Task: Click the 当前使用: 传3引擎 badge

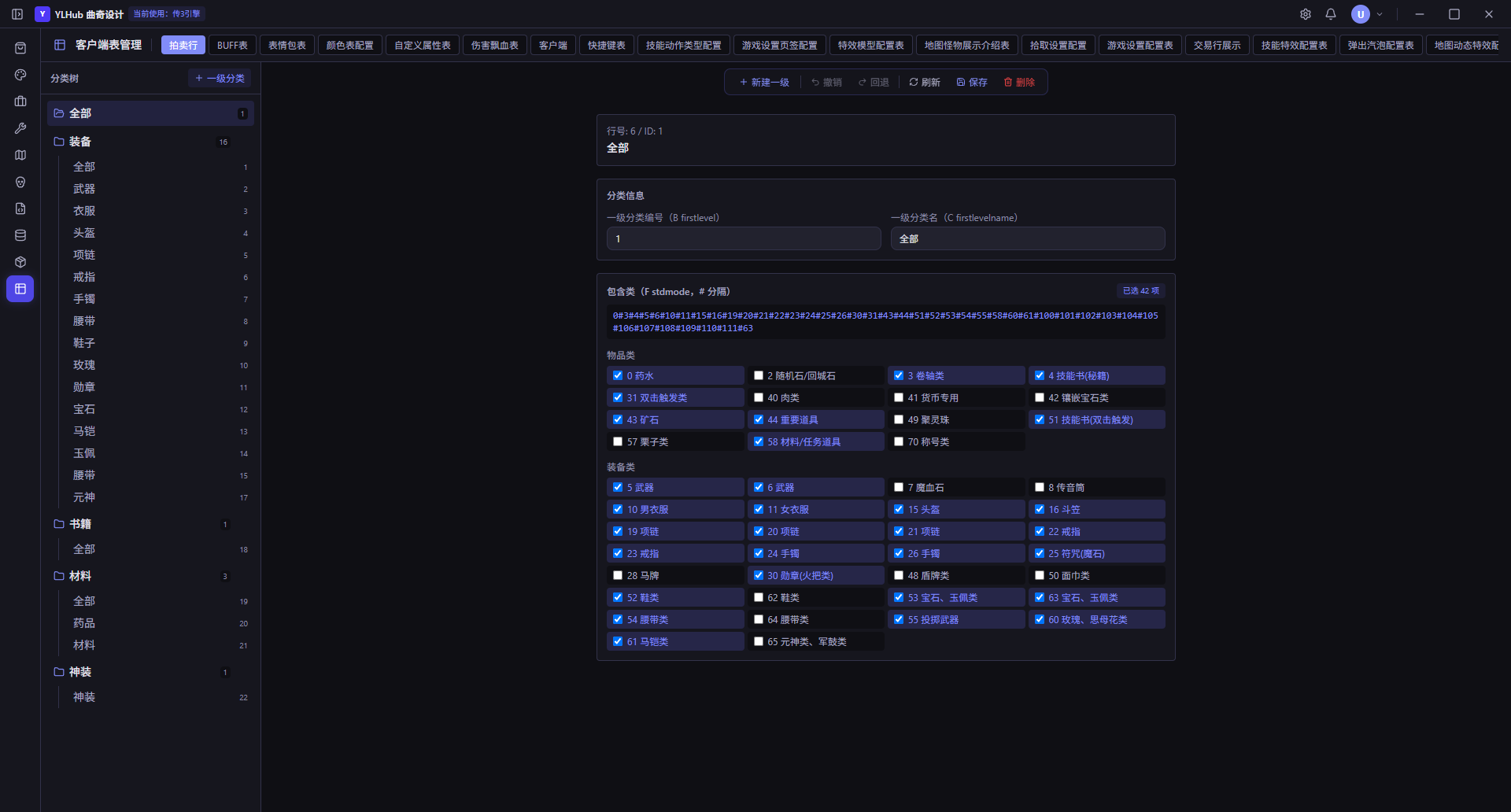Action: click(167, 14)
